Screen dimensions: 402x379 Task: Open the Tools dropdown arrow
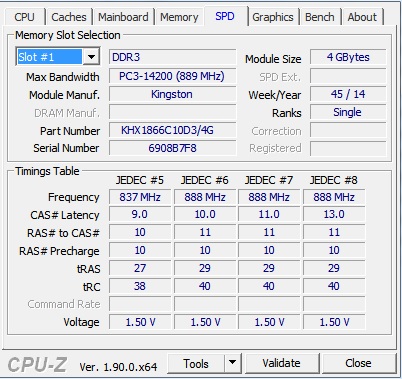pos(233,363)
